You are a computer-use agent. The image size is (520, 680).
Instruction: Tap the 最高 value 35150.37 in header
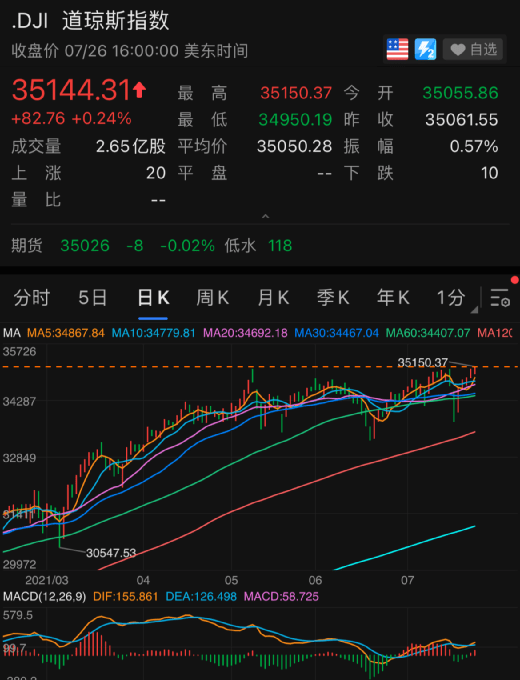click(296, 93)
